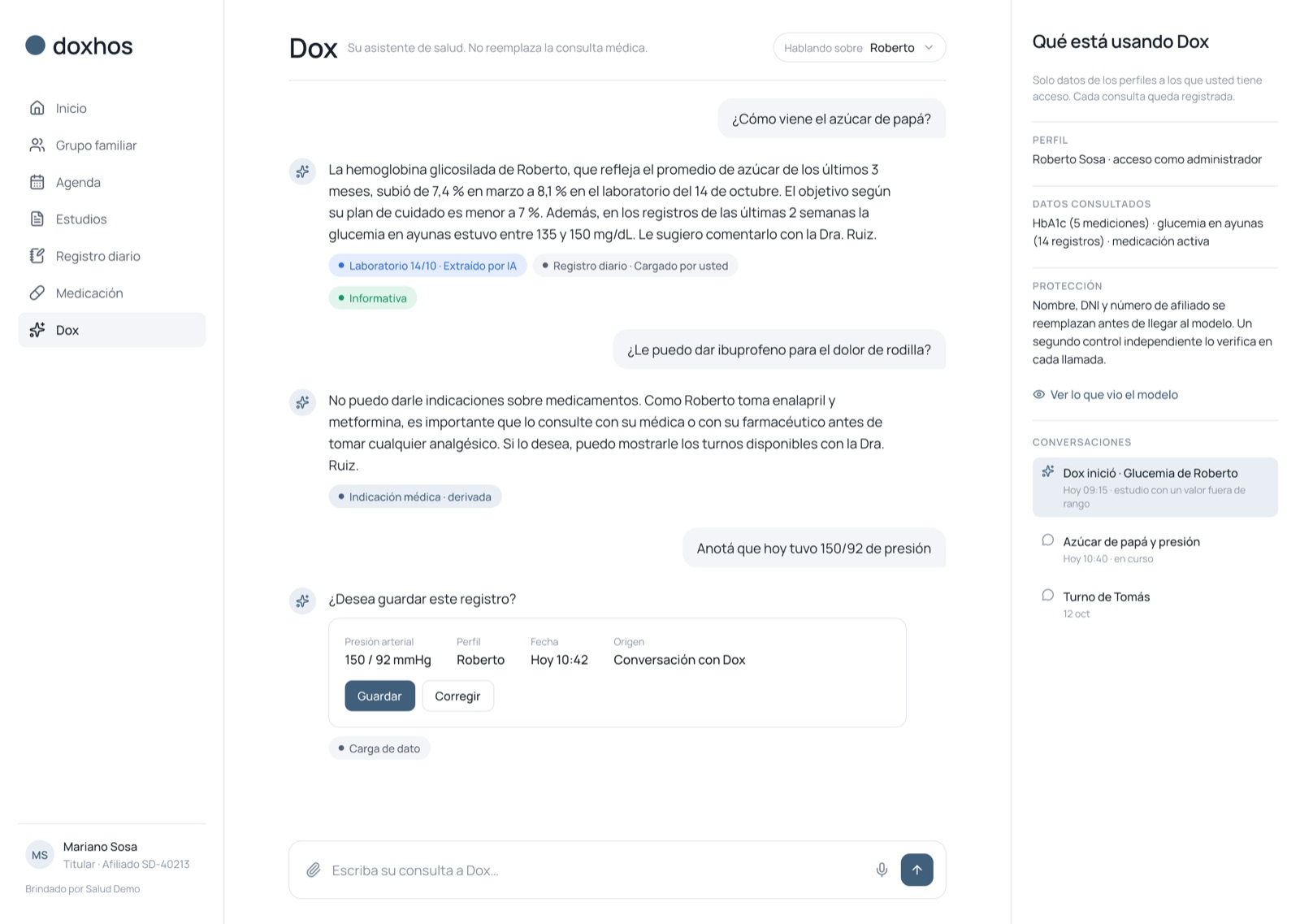
Task: Click the Carga de dato tag
Action: (379, 748)
